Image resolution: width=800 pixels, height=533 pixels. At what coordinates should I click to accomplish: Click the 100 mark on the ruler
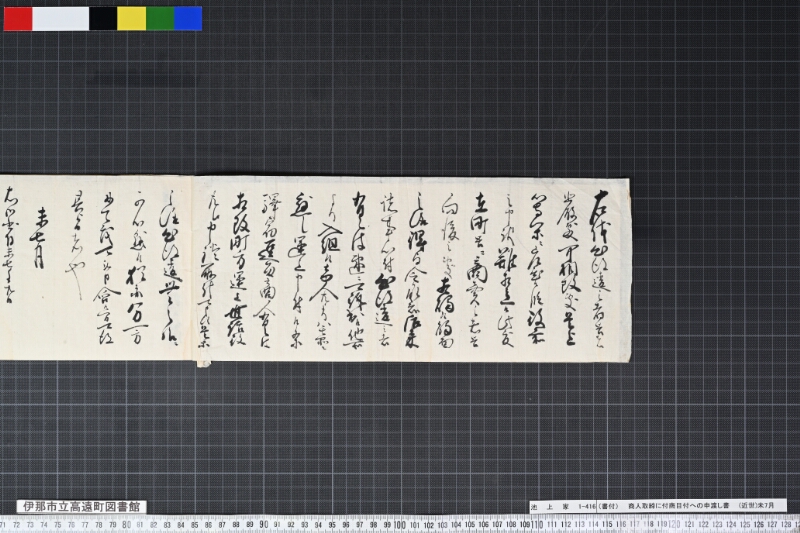400,524
